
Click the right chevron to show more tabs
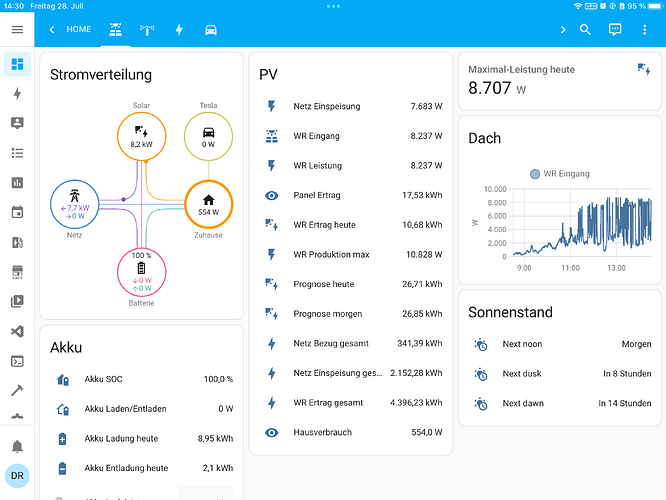563,29
